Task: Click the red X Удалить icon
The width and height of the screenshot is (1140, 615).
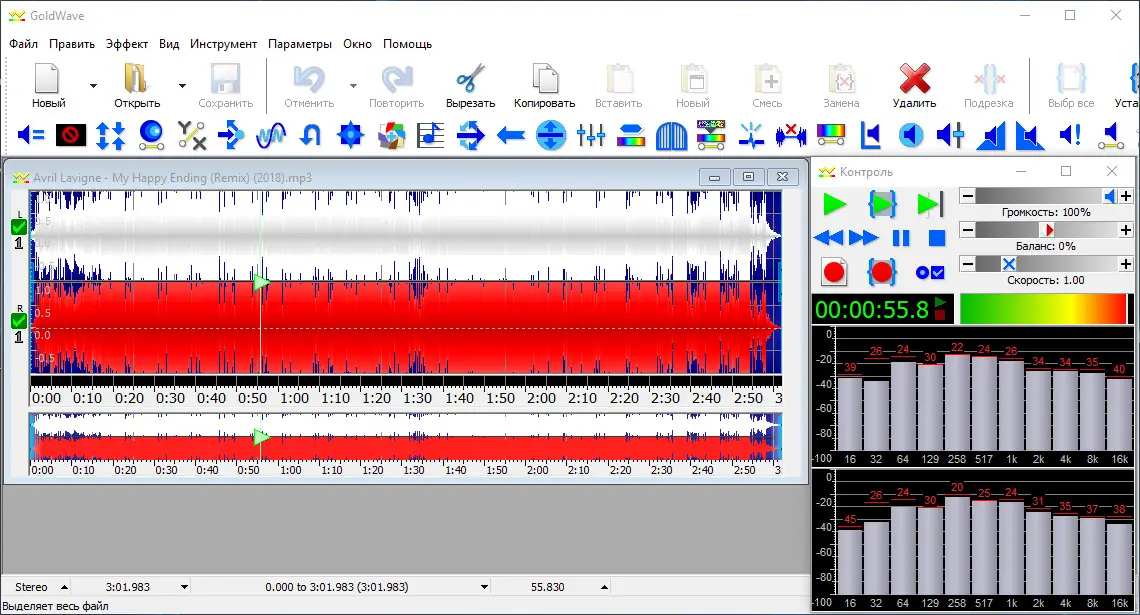Action: tap(914, 80)
